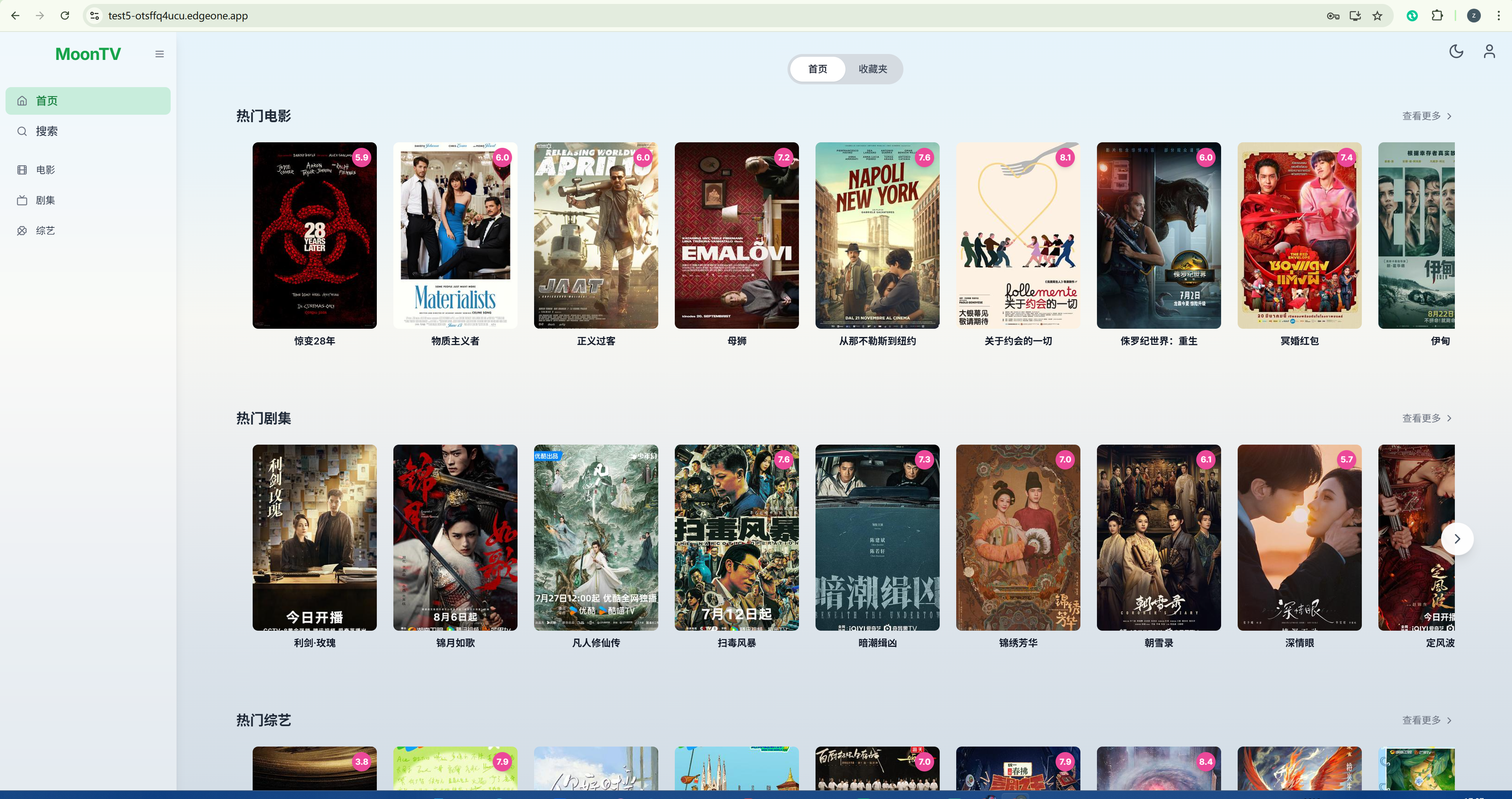
Task: Open 搜索 search in the sidebar
Action: 88,132
